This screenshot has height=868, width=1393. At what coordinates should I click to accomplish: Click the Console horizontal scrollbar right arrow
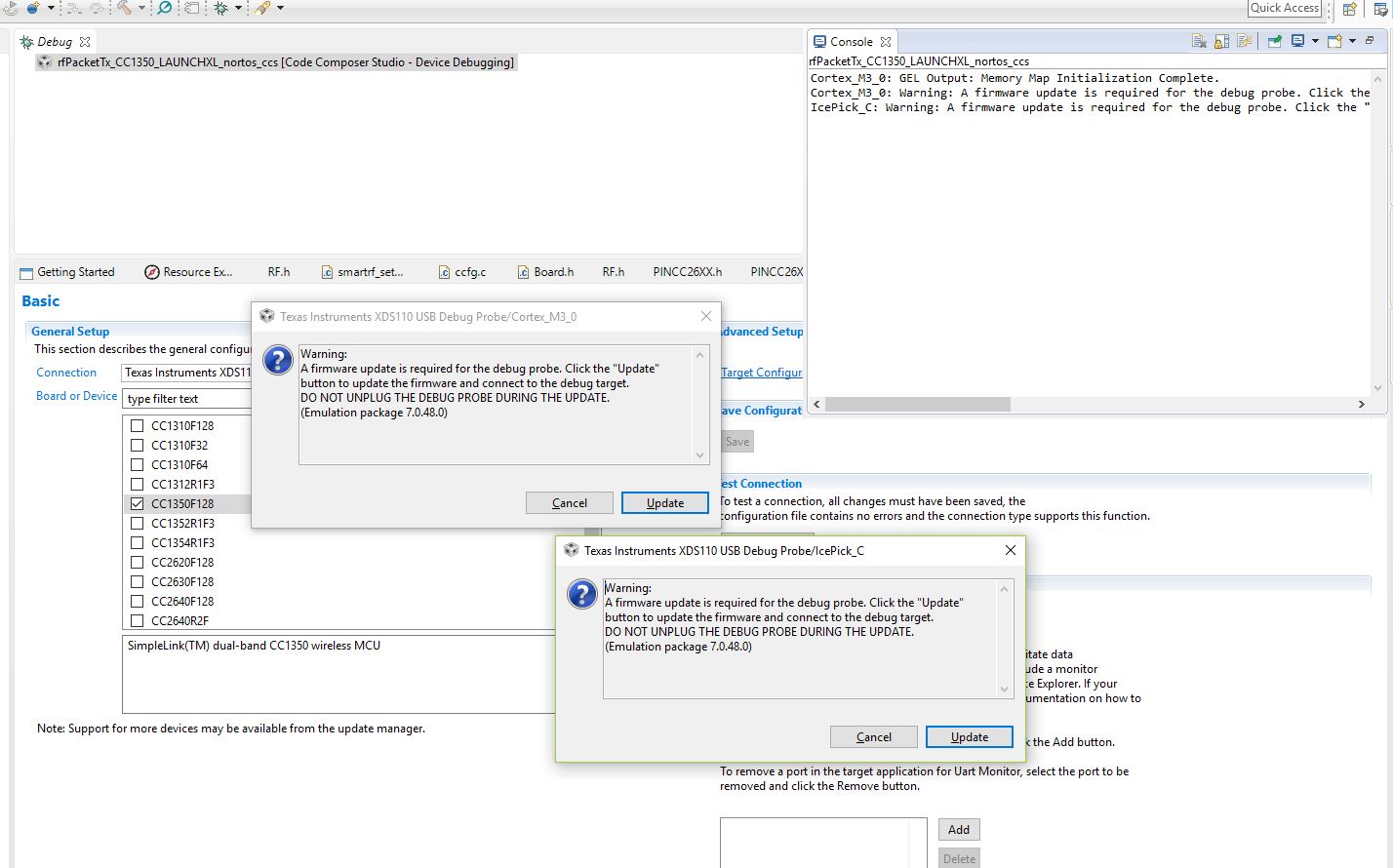pos(1362,404)
